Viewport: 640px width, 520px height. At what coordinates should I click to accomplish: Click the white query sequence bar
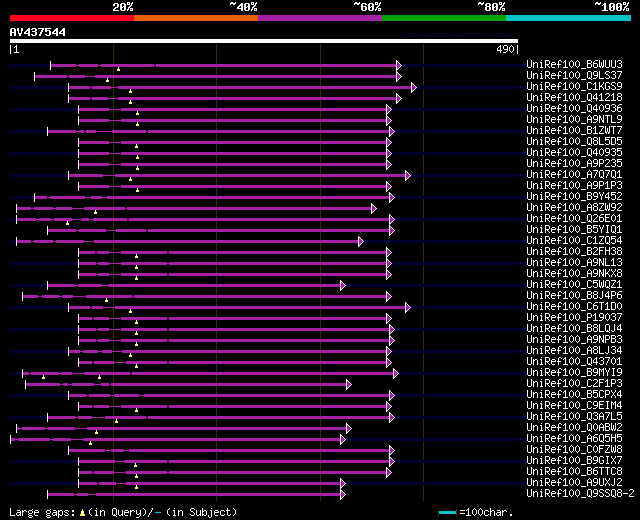264,41
